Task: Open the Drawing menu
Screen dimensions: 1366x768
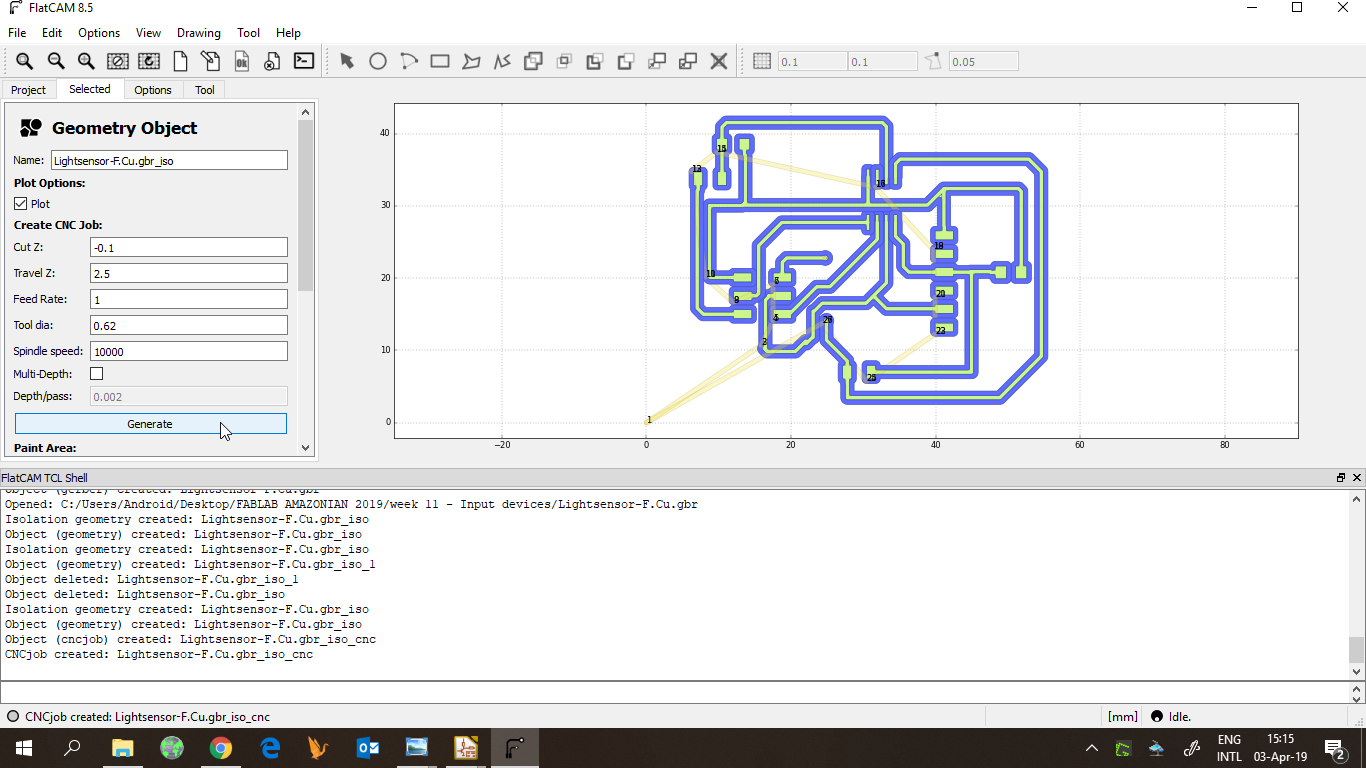Action: tap(198, 33)
